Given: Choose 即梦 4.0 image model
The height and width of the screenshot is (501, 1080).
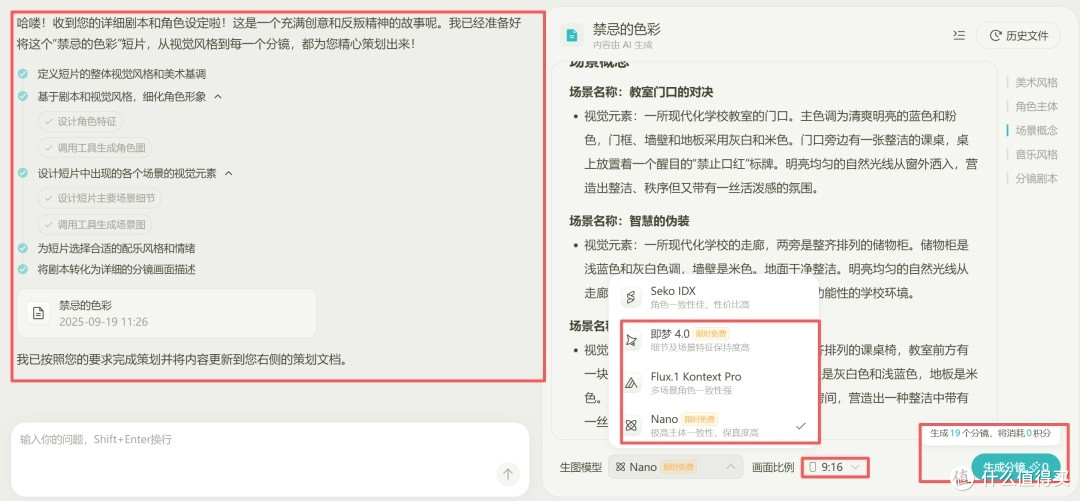Looking at the screenshot, I should [x=714, y=340].
